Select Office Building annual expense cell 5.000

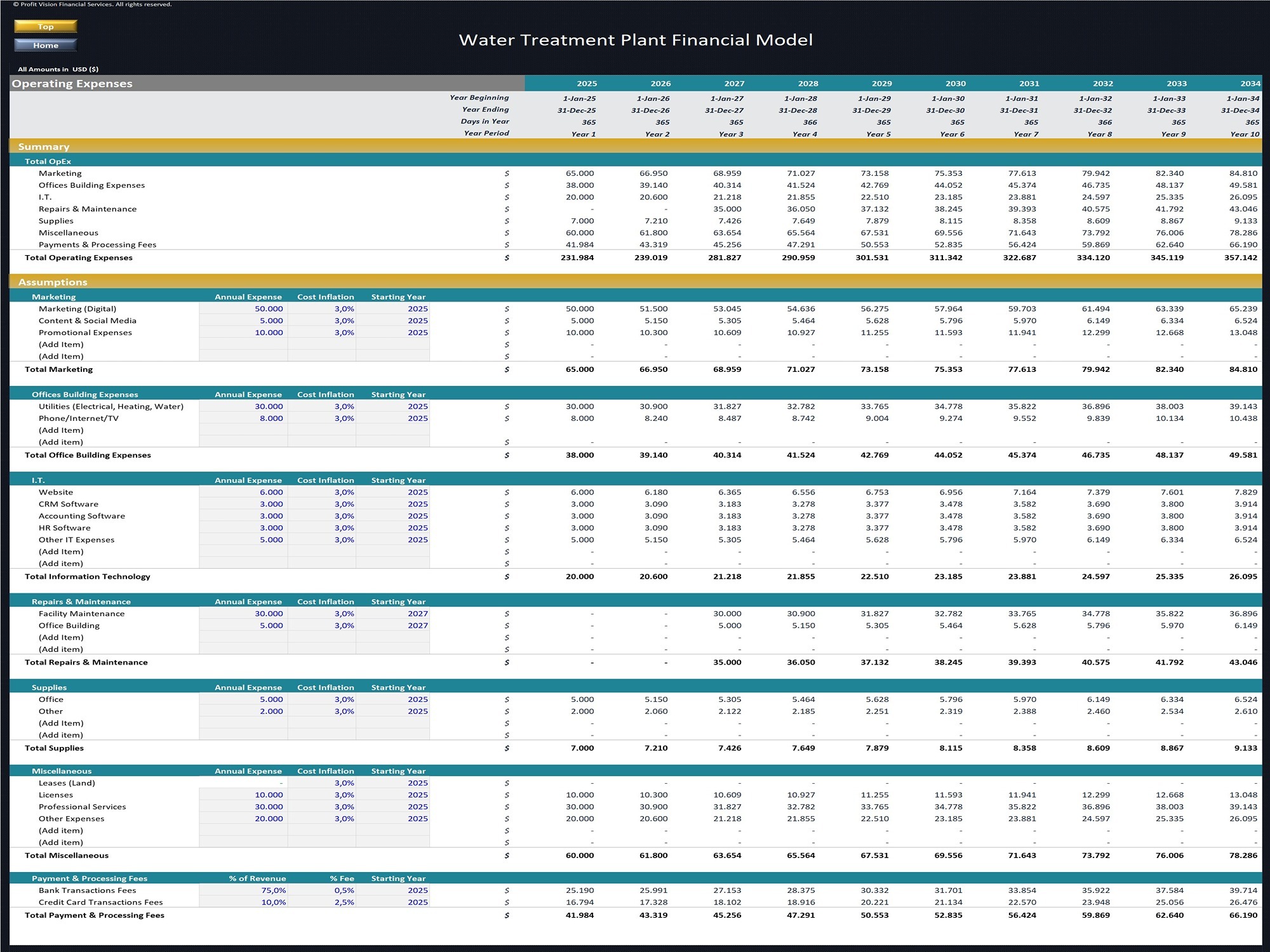pyautogui.click(x=243, y=626)
